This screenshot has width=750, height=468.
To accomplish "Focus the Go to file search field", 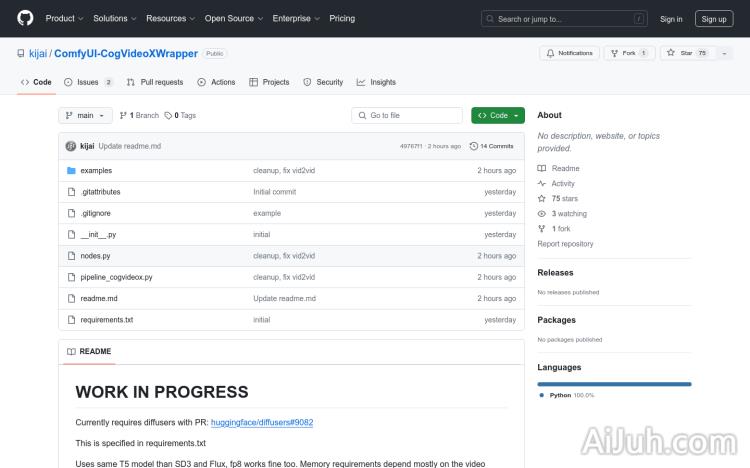I will pos(407,116).
